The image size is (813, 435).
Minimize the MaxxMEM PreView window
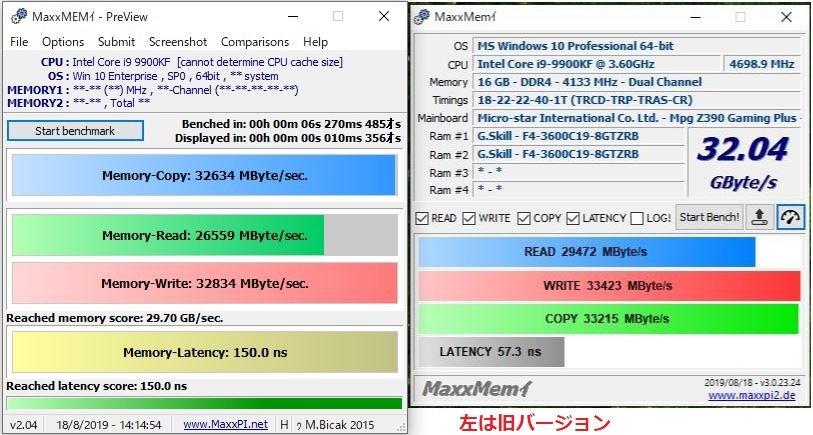click(x=293, y=17)
